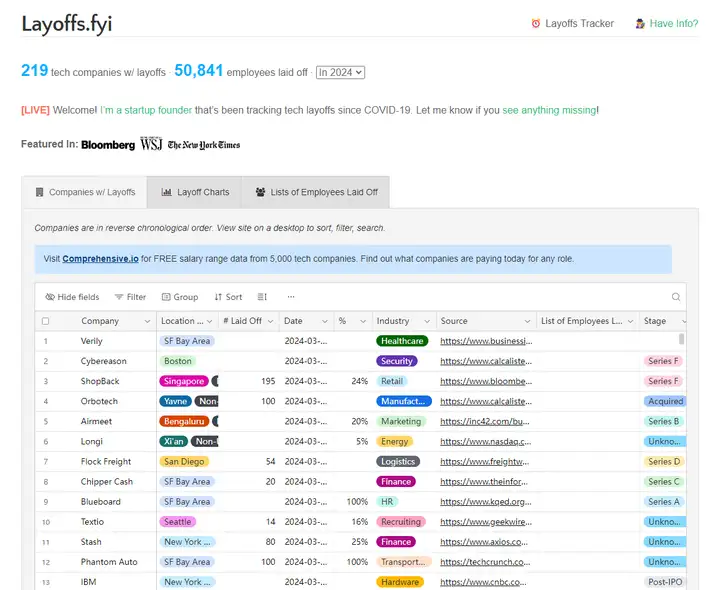Open Stash's axios source link

click(x=484, y=542)
